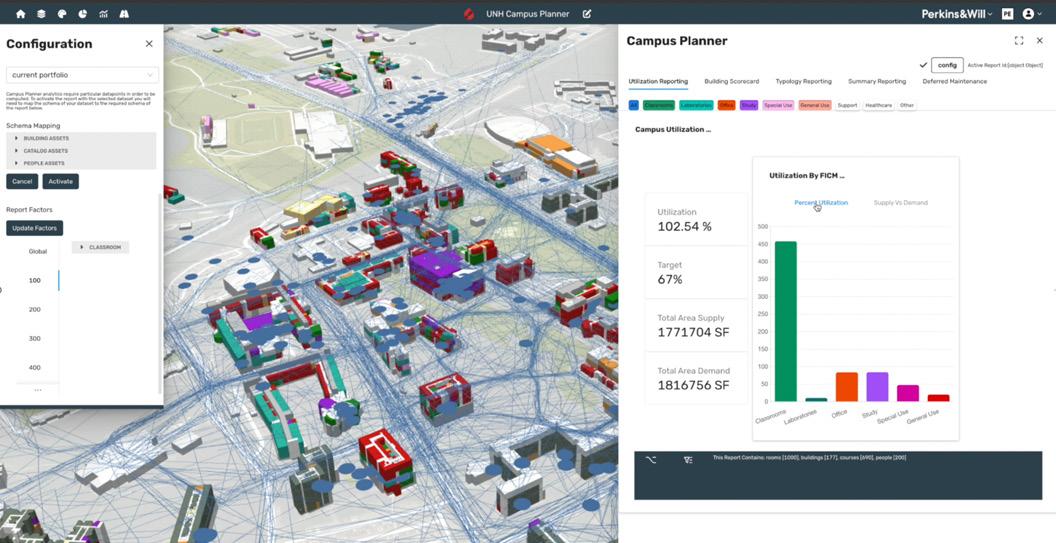Close the Campus Planner panel
1056x543 pixels.
(x=1040, y=40)
